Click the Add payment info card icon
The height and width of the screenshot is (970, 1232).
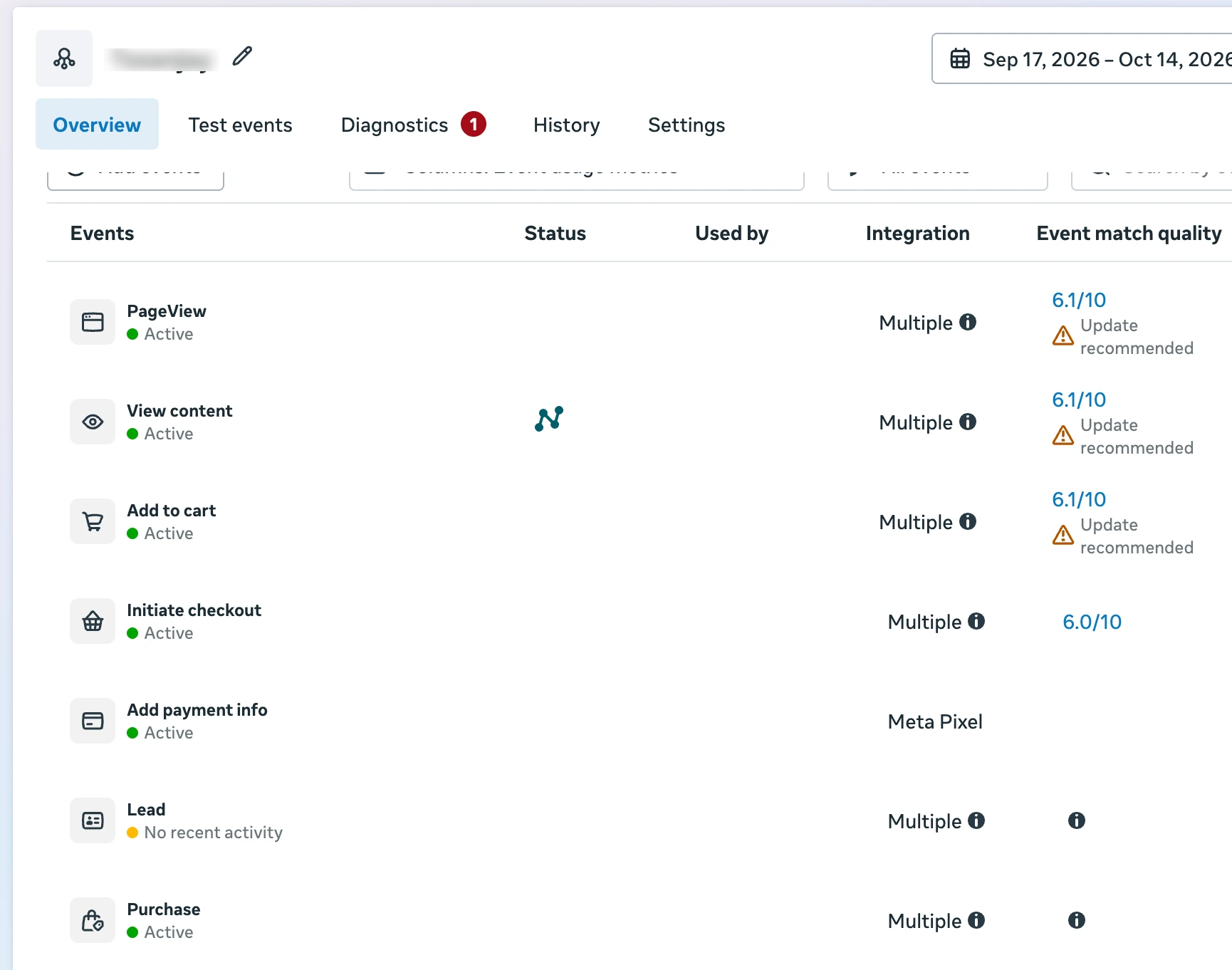click(x=93, y=721)
